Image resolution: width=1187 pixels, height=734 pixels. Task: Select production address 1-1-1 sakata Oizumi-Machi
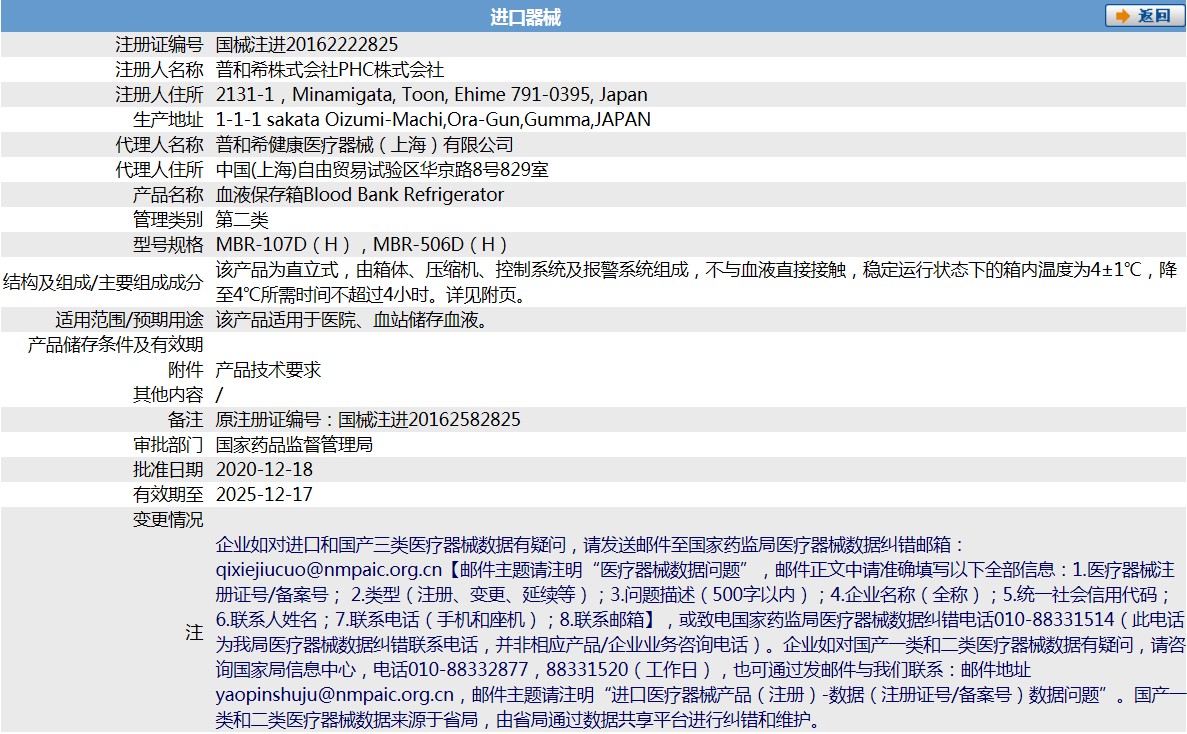pyautogui.click(x=433, y=120)
